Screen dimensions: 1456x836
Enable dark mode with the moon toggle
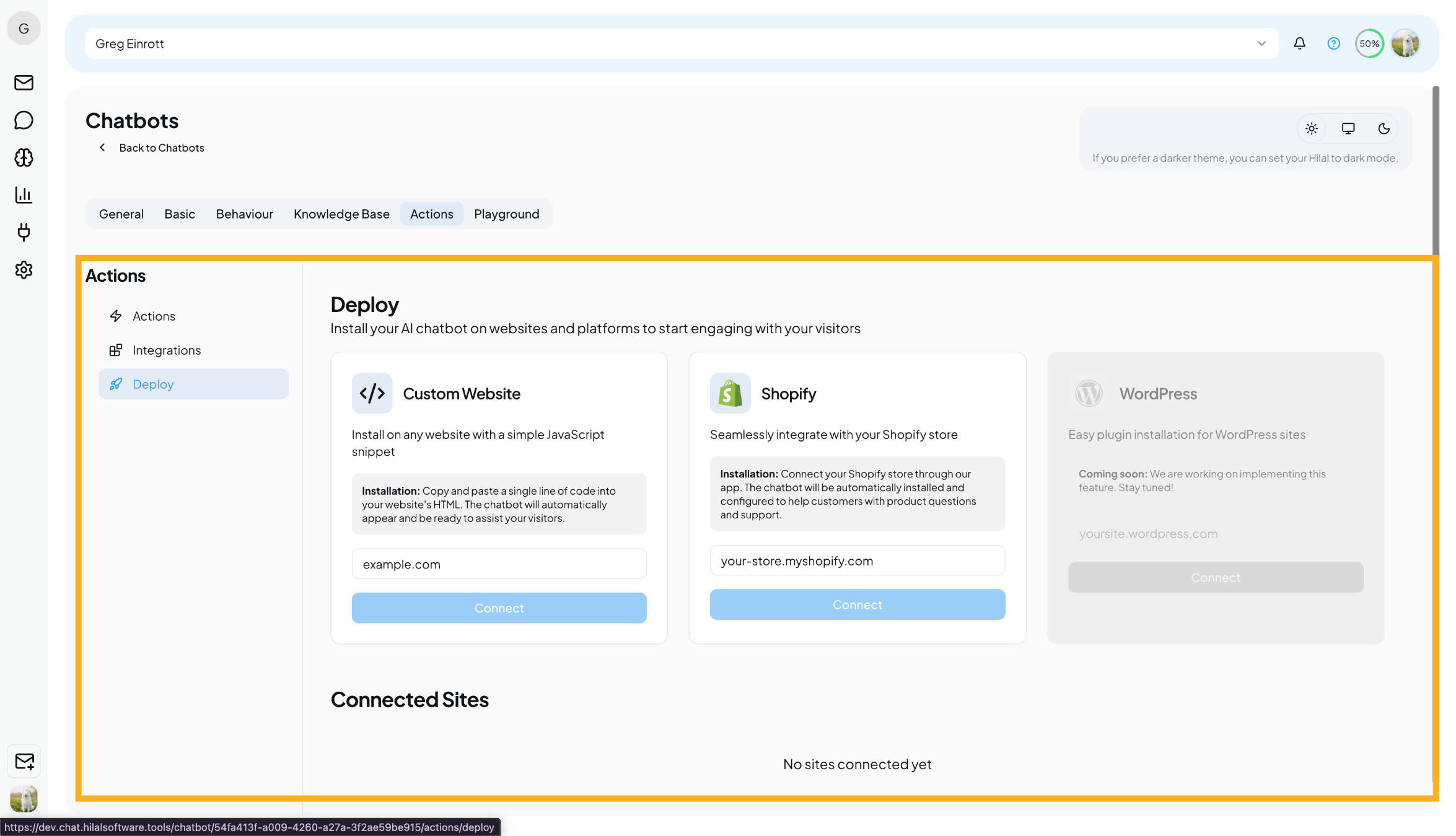(x=1384, y=129)
